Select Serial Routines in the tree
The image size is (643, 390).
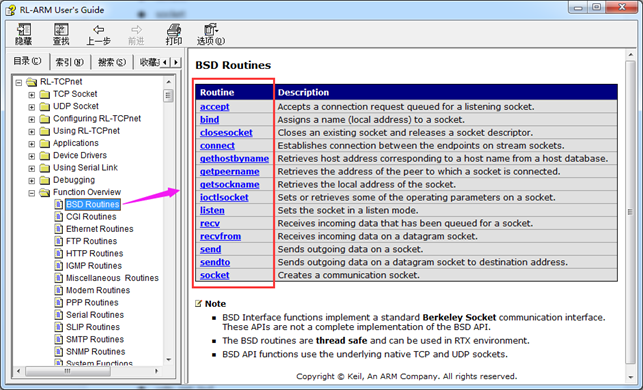click(95, 315)
